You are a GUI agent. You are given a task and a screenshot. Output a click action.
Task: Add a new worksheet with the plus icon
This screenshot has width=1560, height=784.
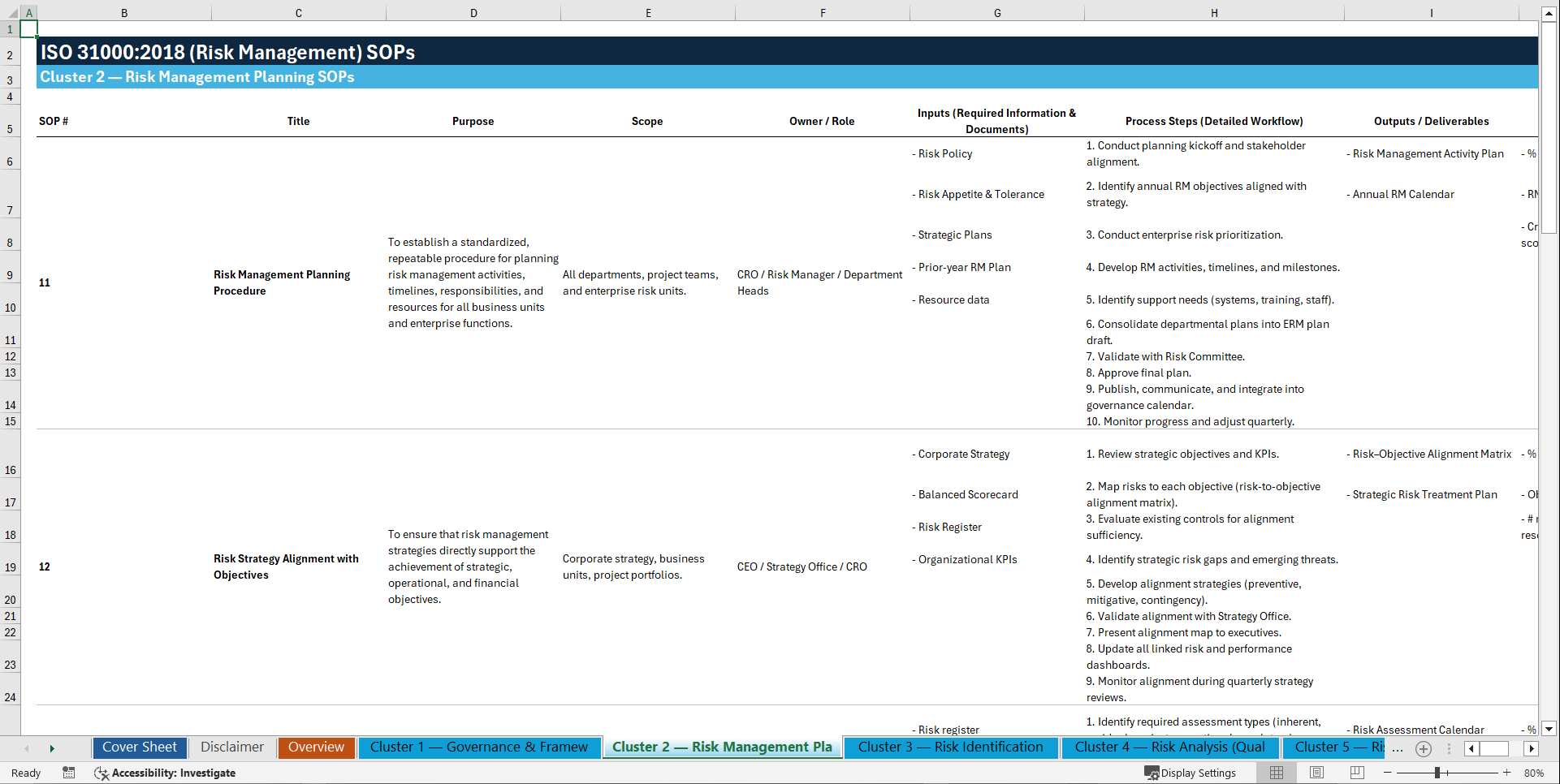tap(1423, 748)
